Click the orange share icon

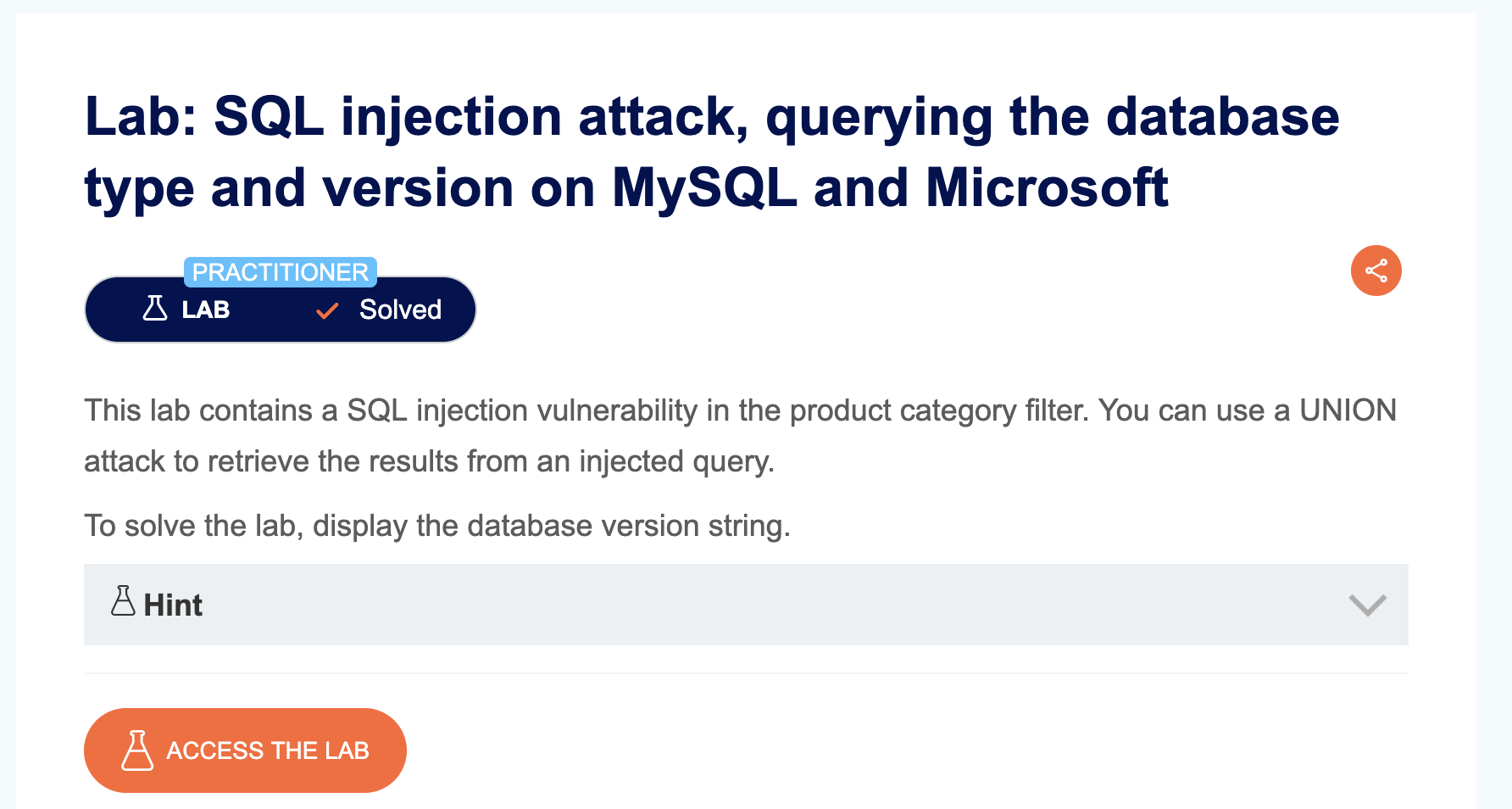[1376, 271]
